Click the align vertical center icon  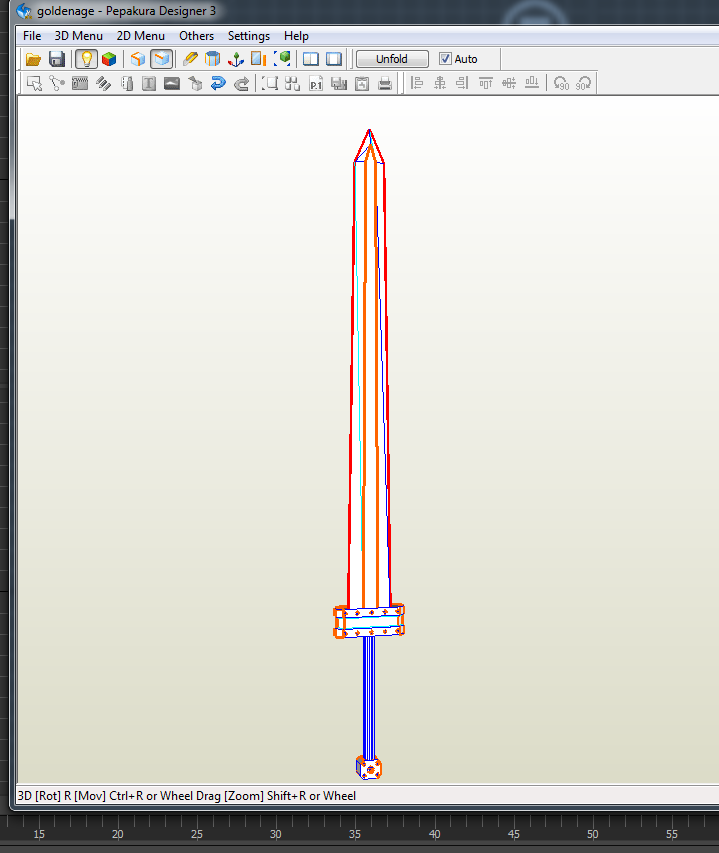(x=509, y=83)
